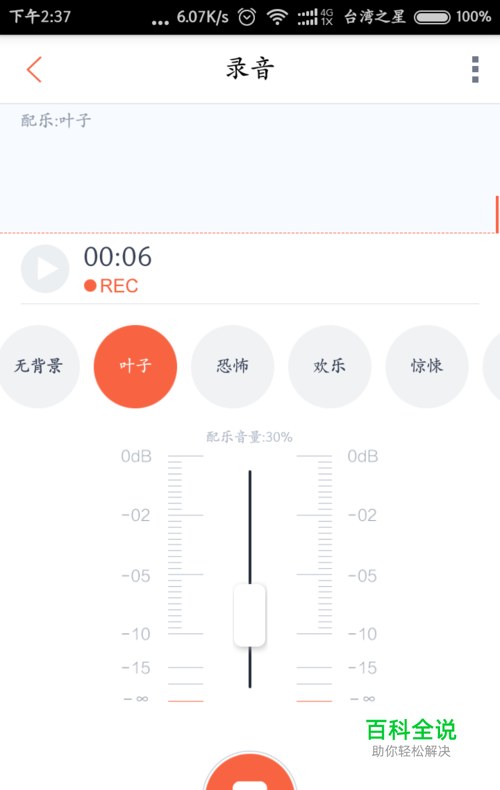Tap the Wi-Fi status icon
Screen dimensions: 500x790
pos(277,17)
